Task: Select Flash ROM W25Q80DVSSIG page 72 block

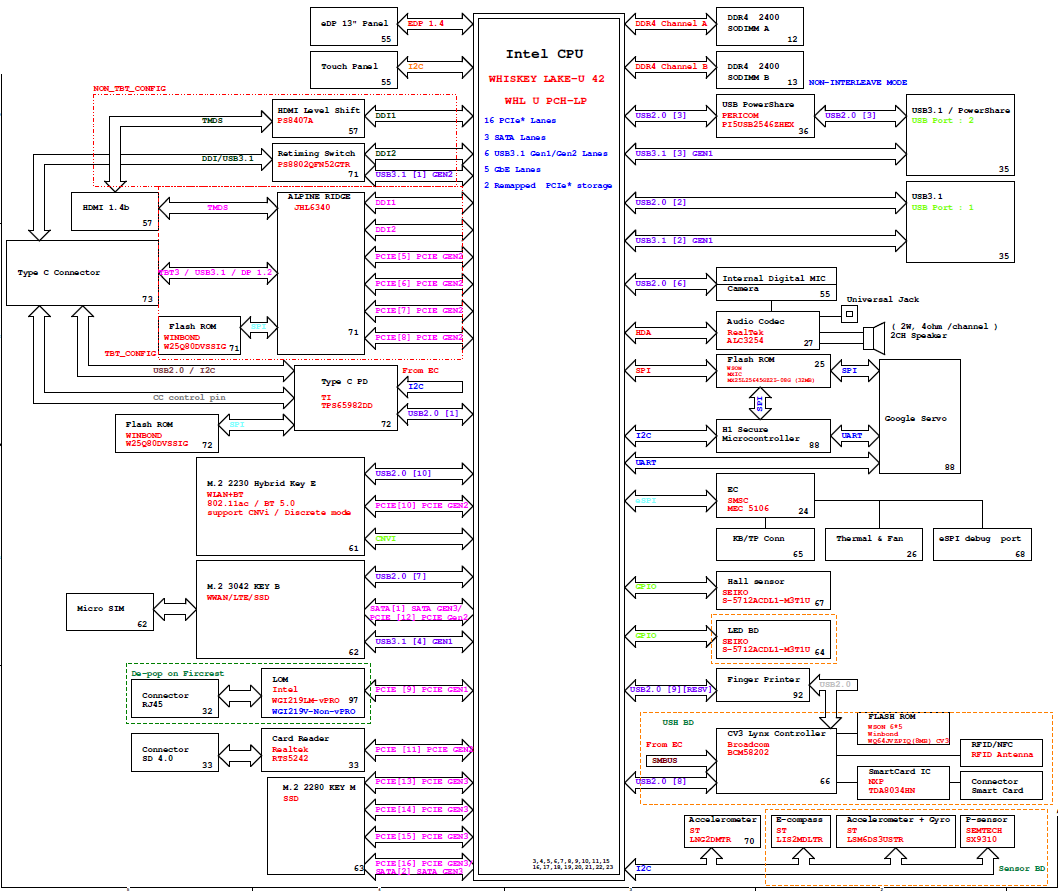Action: (167, 433)
